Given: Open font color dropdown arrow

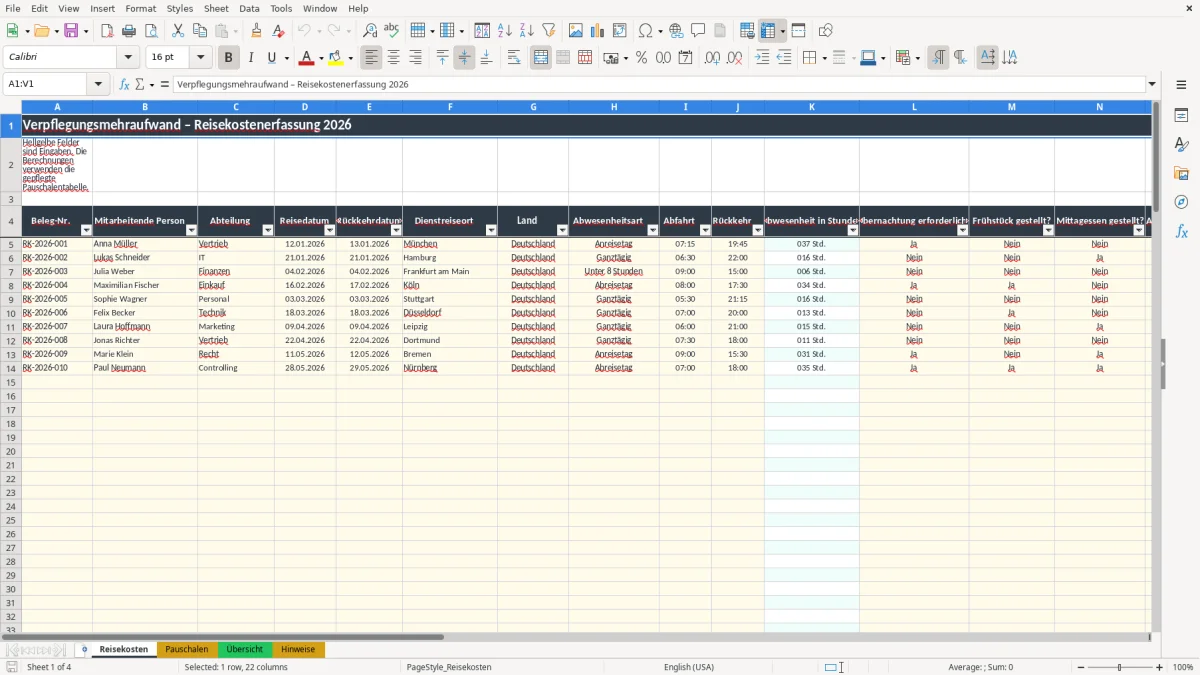Looking at the screenshot, I should [321, 58].
